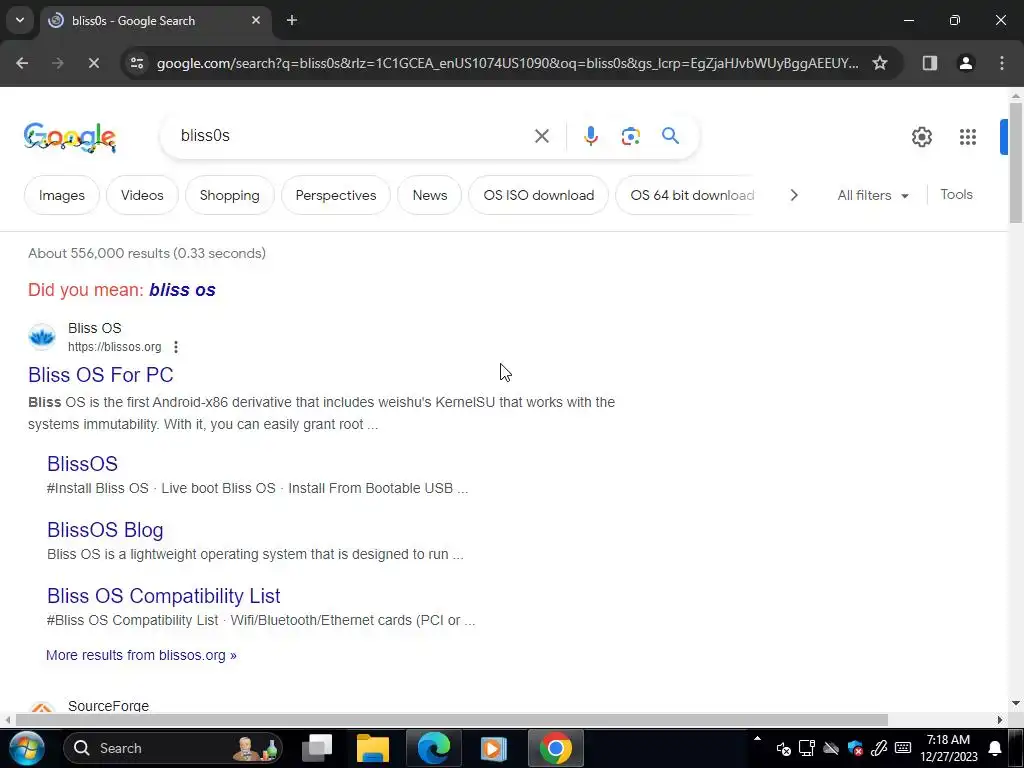This screenshot has width=1024, height=768.
Task: Click Windows taskbar Search box
Action: (x=174, y=748)
